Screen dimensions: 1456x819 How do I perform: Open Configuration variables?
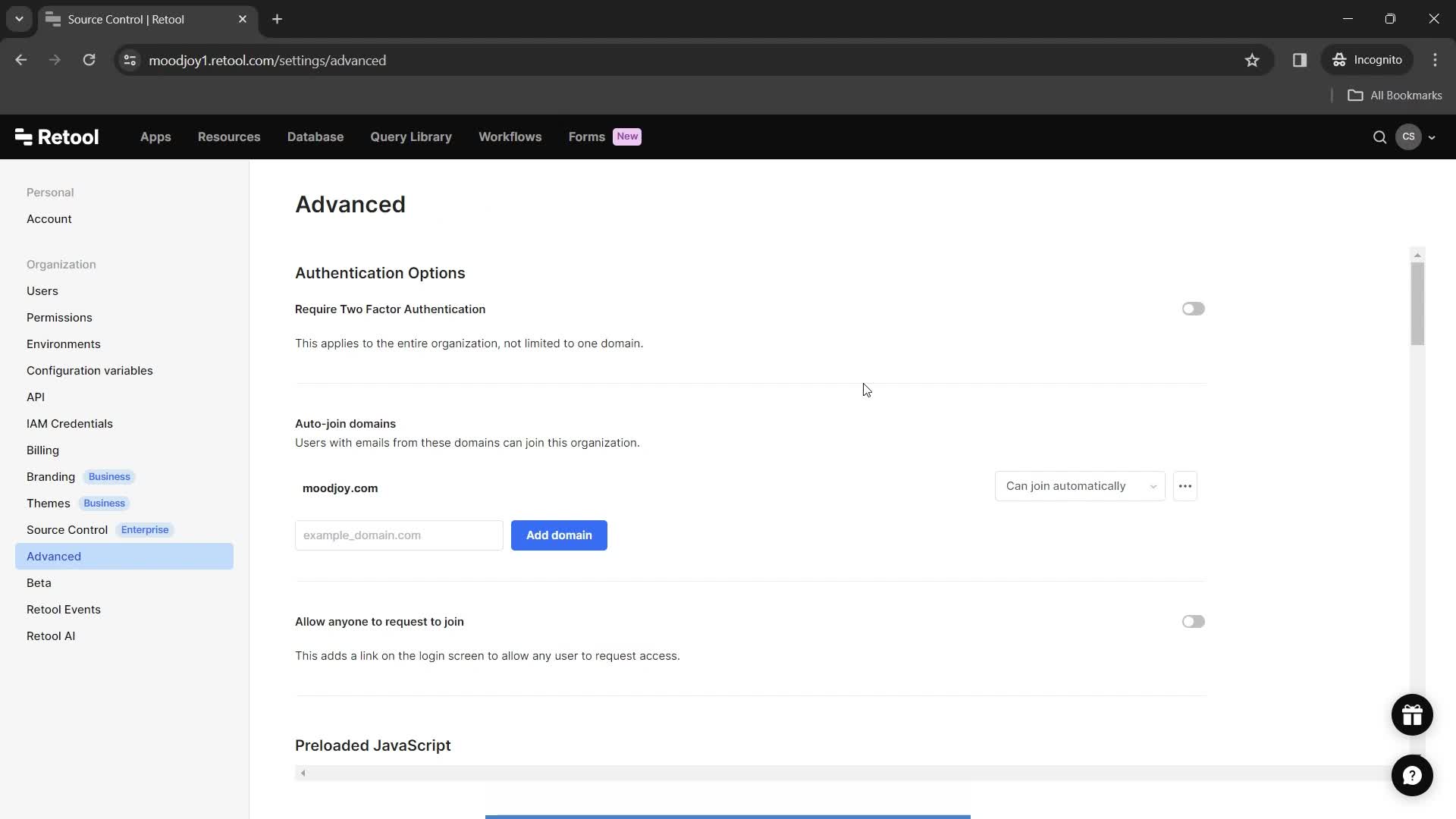pyautogui.click(x=89, y=371)
